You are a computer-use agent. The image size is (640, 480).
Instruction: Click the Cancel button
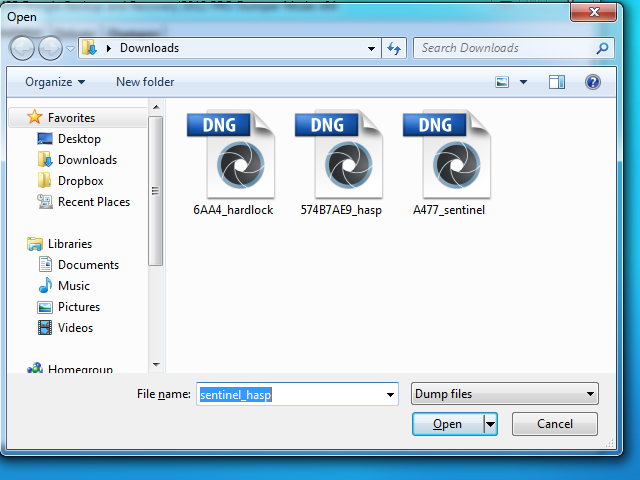click(x=555, y=424)
